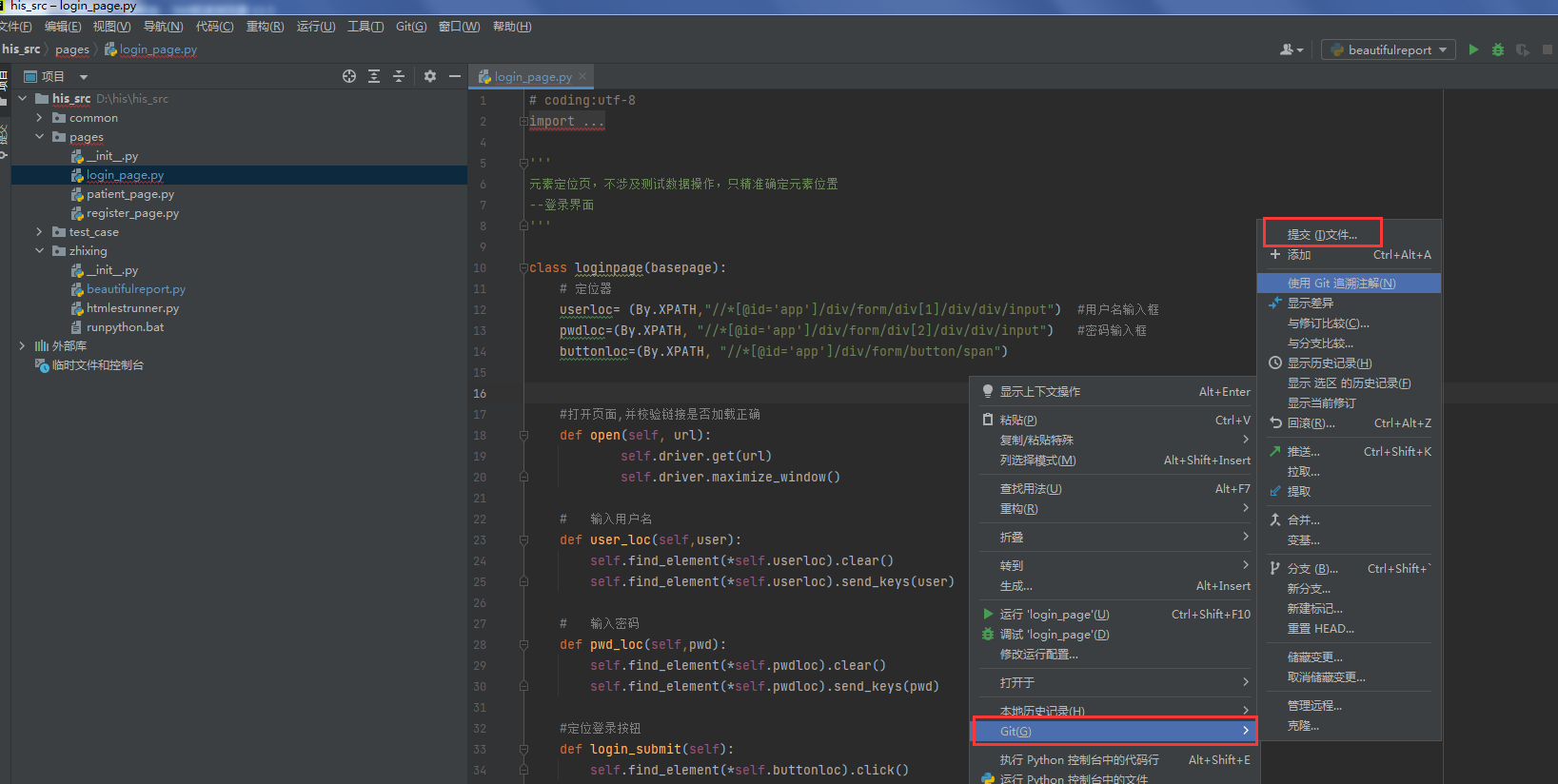Choose 显示上下文操作 in context menu
1558x784 pixels.
1115,391
